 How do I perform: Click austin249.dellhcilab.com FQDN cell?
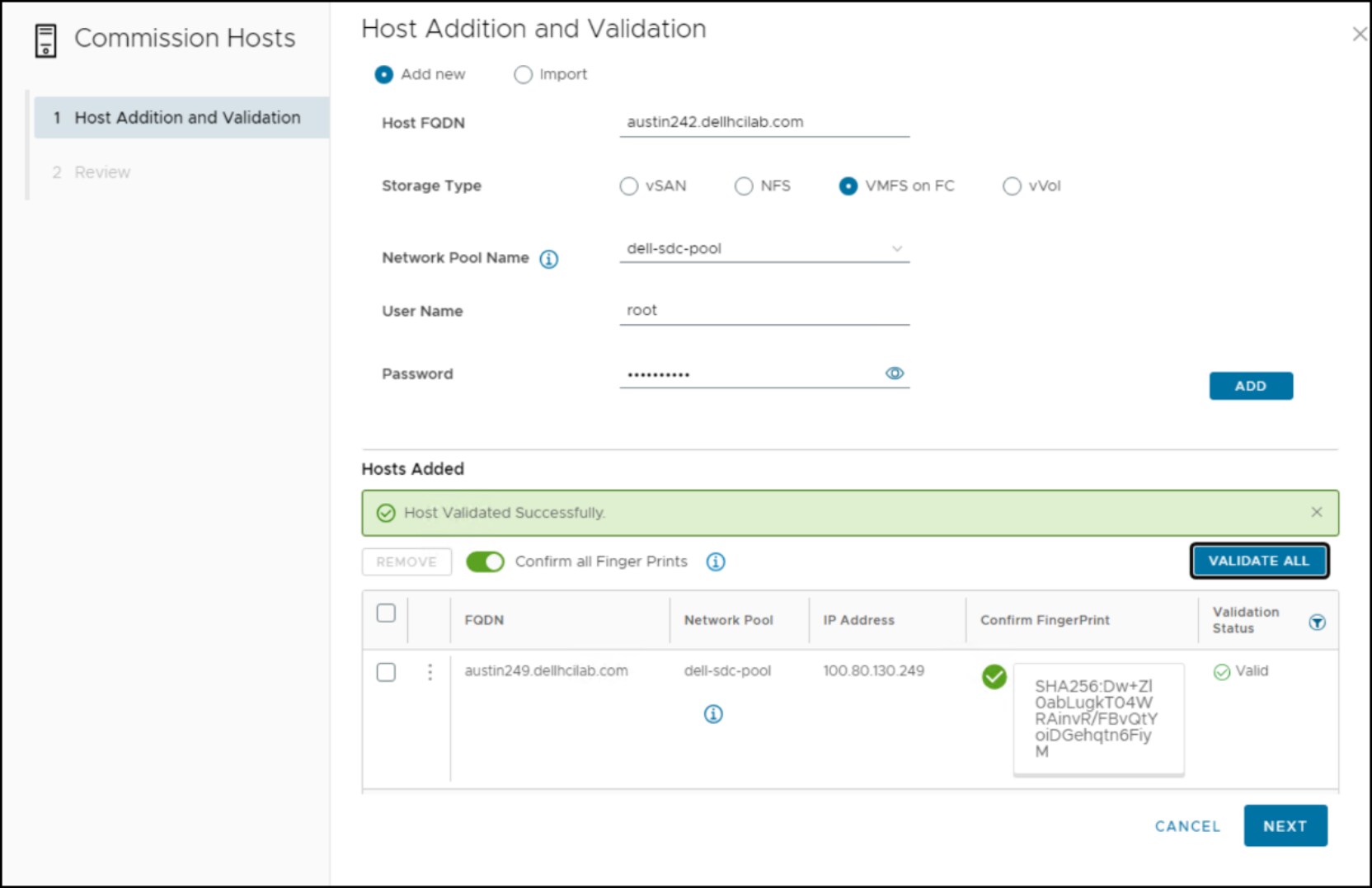pyautogui.click(x=546, y=671)
